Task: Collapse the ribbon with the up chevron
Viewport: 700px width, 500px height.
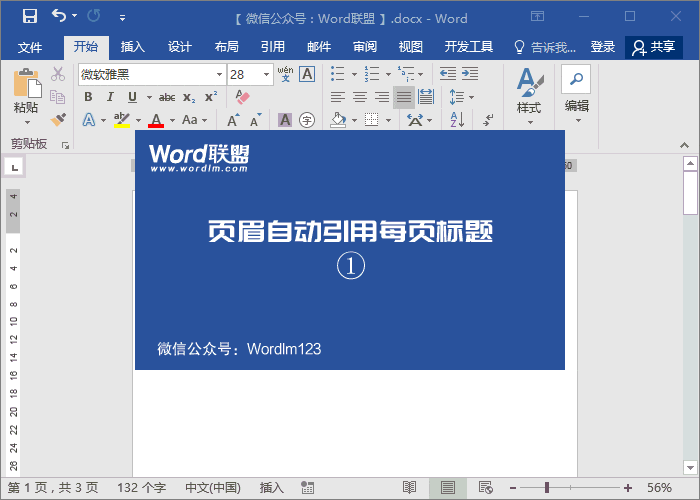Action: [x=684, y=146]
